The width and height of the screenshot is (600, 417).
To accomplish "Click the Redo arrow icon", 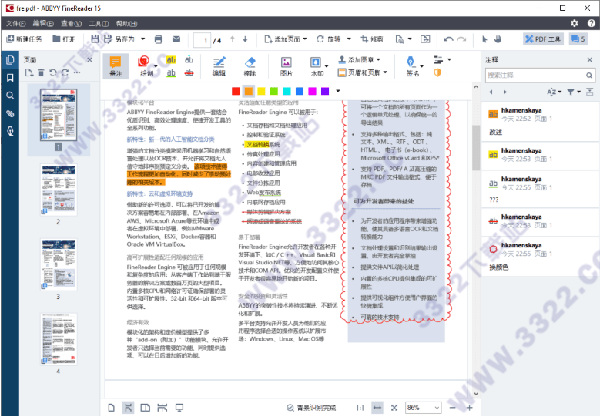I will point(462,39).
